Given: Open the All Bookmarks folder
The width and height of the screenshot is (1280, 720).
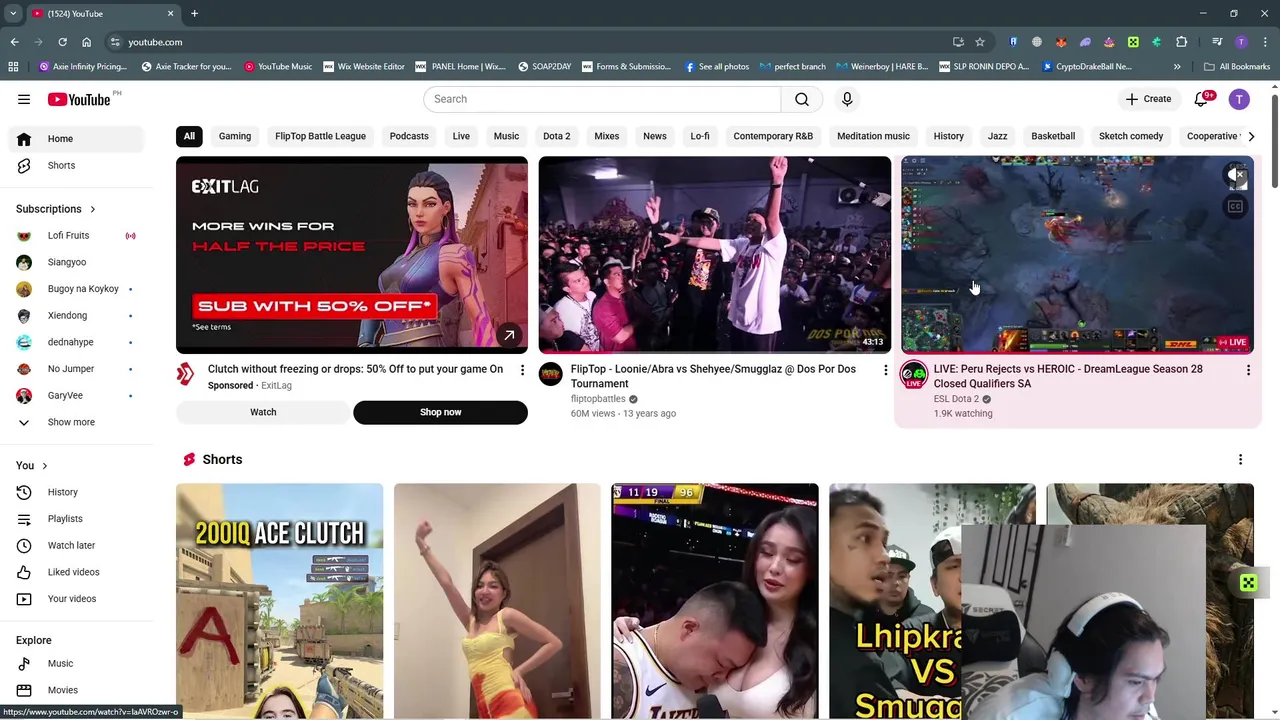Looking at the screenshot, I should (x=1237, y=67).
